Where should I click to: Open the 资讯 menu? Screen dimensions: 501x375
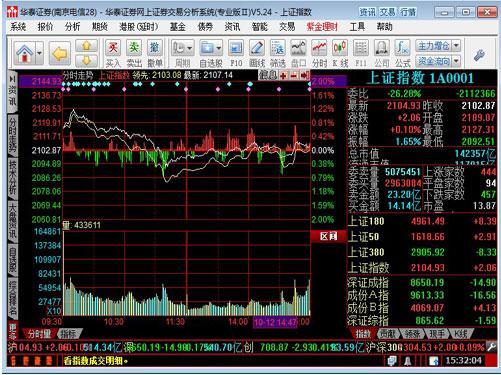(x=232, y=27)
